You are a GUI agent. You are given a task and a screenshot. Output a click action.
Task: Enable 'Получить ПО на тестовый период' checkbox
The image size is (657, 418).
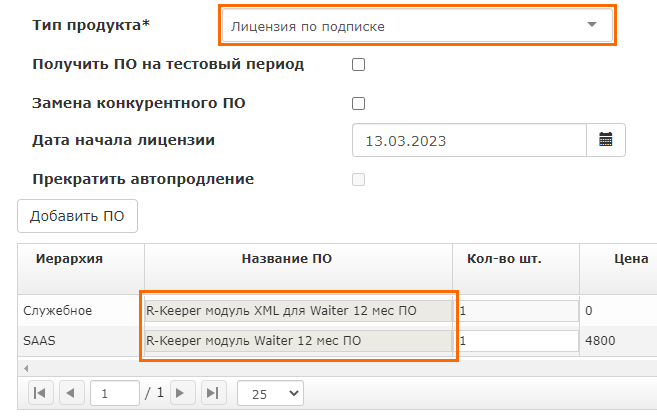pos(358,65)
